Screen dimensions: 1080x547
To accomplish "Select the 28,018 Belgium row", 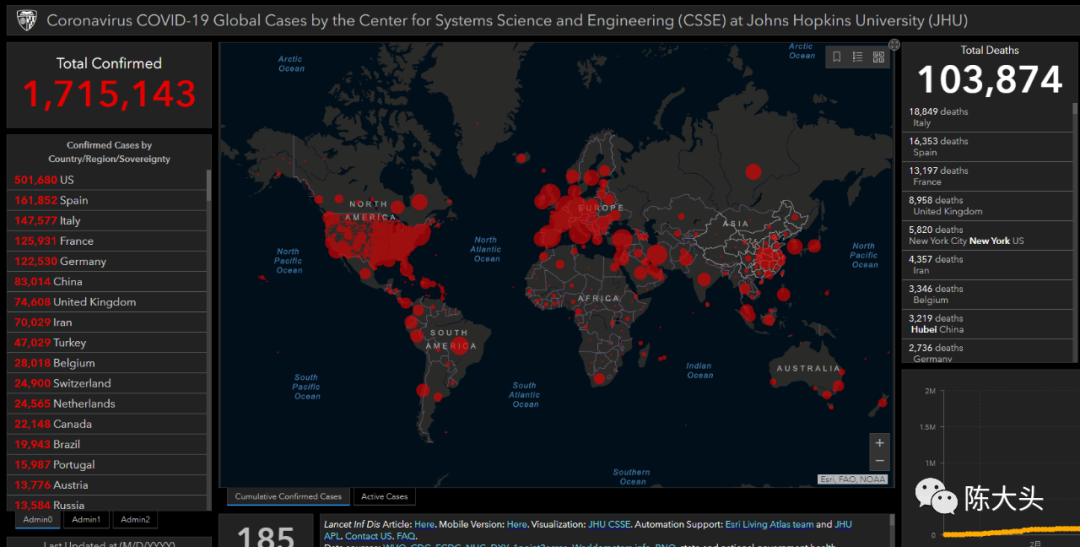I will pyautogui.click(x=107, y=363).
